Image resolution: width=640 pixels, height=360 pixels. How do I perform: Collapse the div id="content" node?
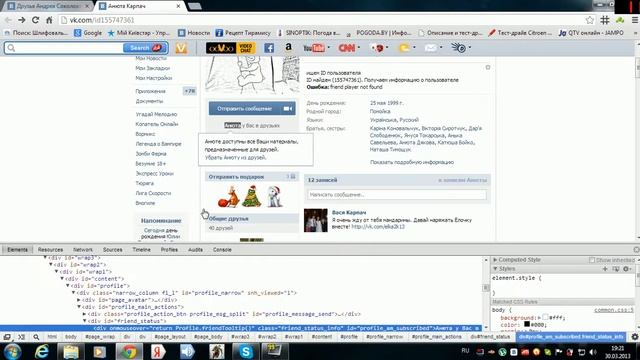pyautogui.click(x=62, y=279)
